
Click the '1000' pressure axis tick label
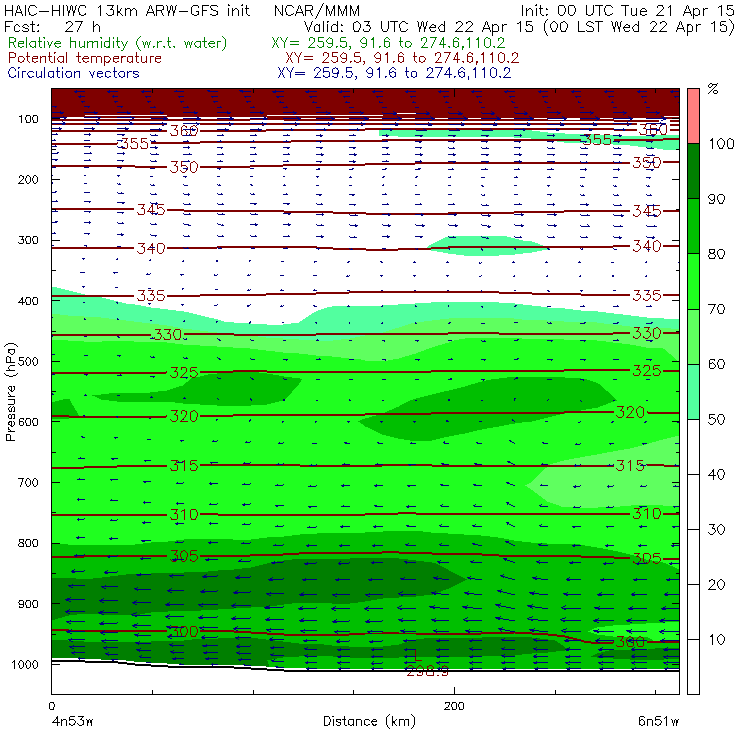click(x=25, y=664)
